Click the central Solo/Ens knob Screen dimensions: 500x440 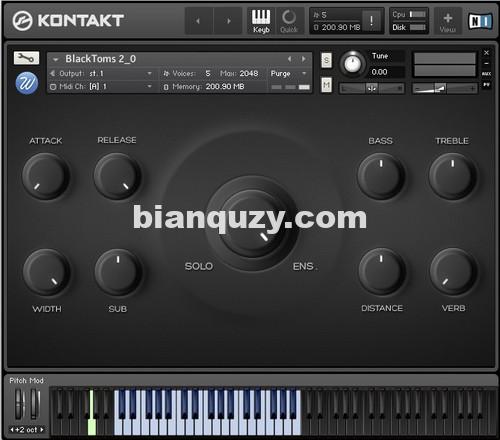(x=252, y=224)
